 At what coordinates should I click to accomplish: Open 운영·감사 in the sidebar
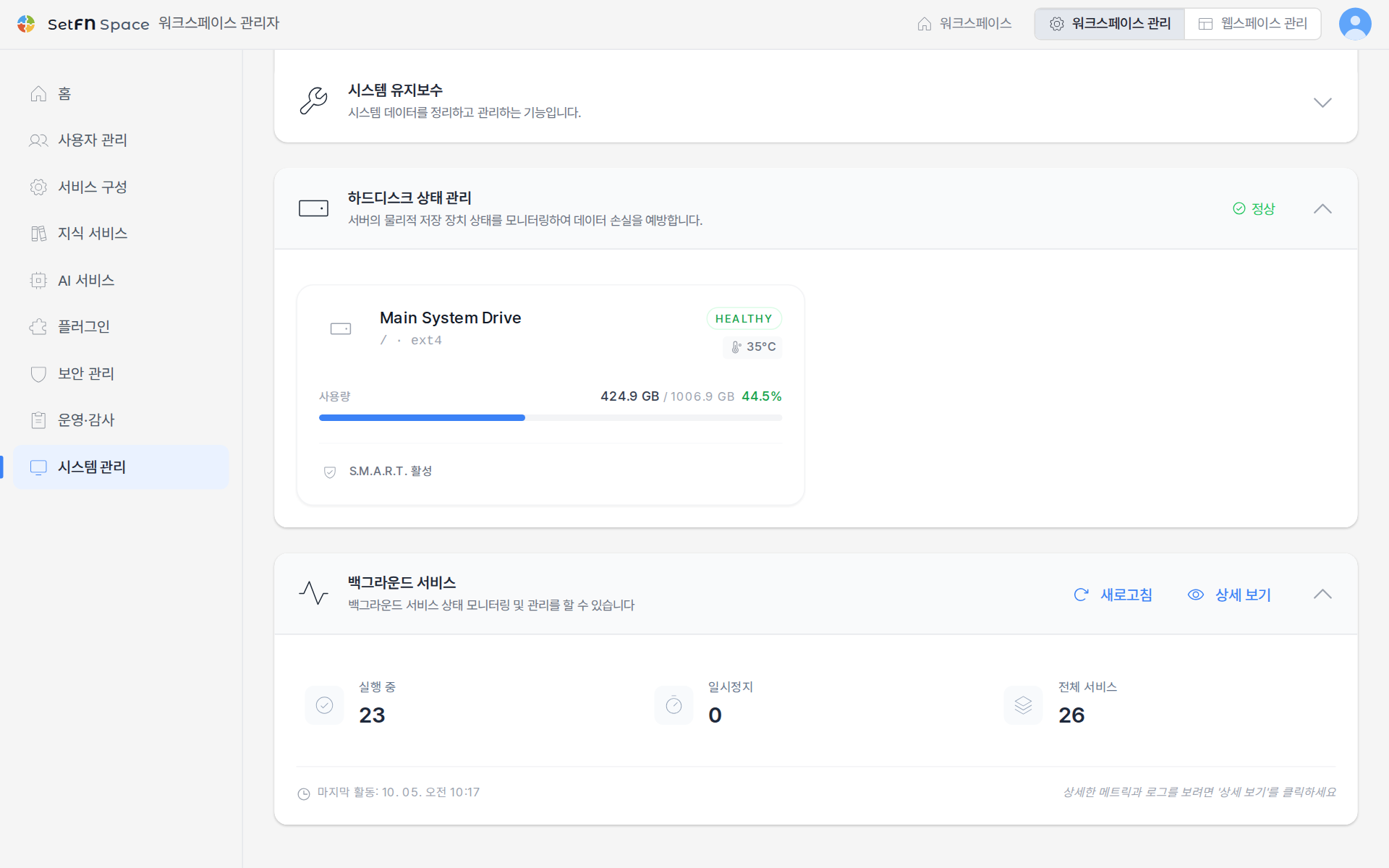pos(121,420)
